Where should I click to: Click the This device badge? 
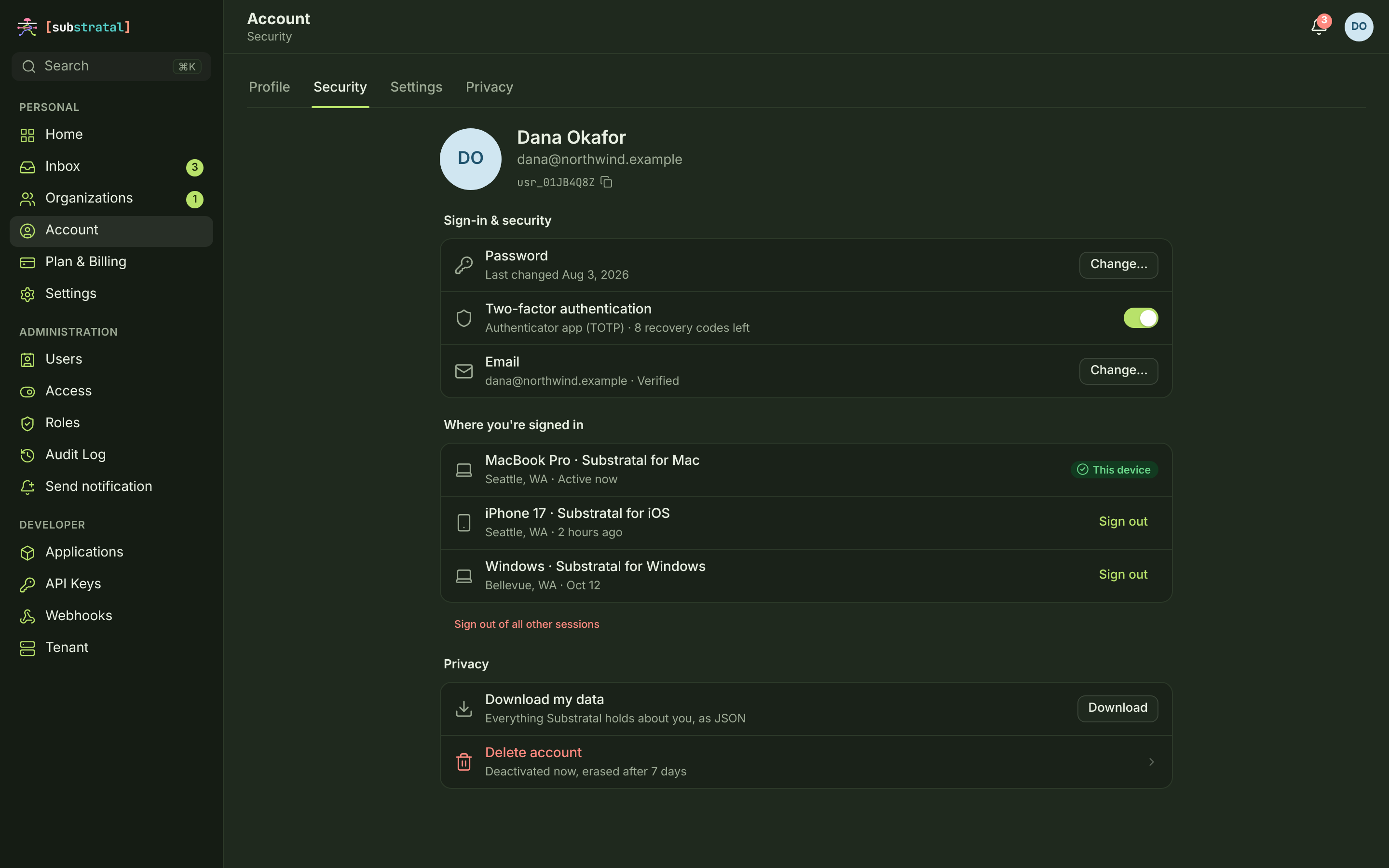click(1114, 470)
